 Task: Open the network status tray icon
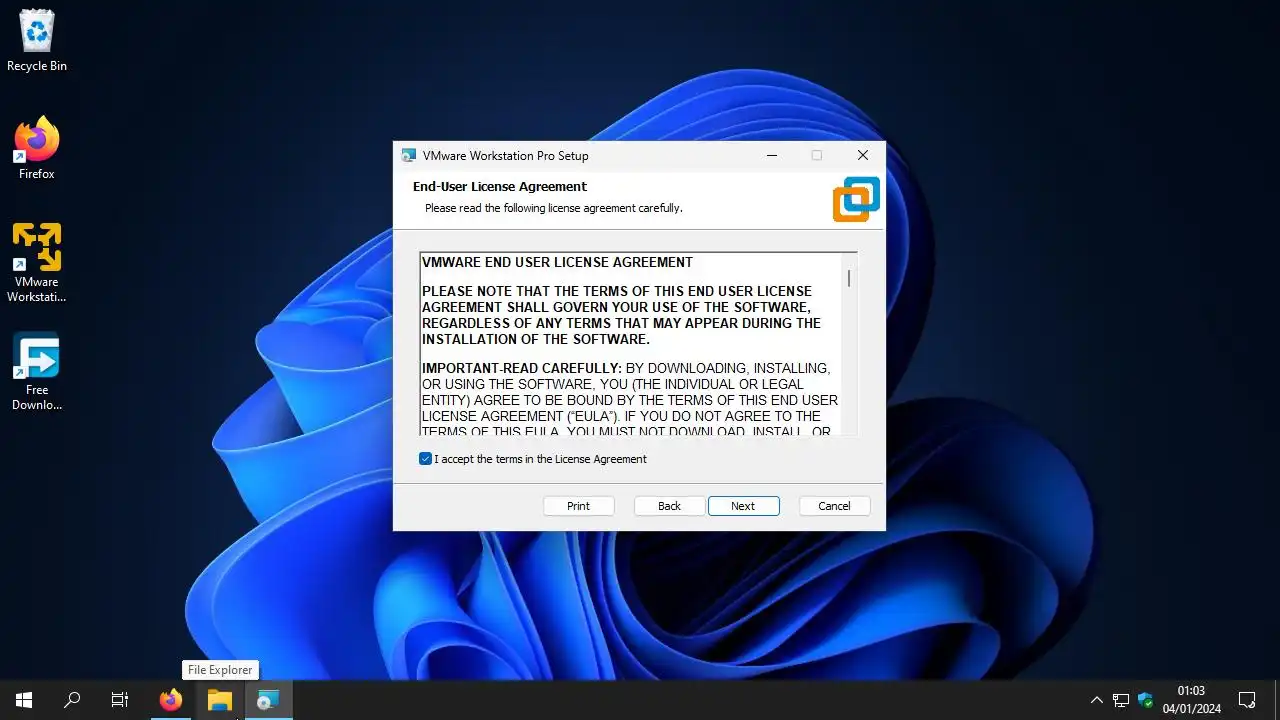point(1121,700)
